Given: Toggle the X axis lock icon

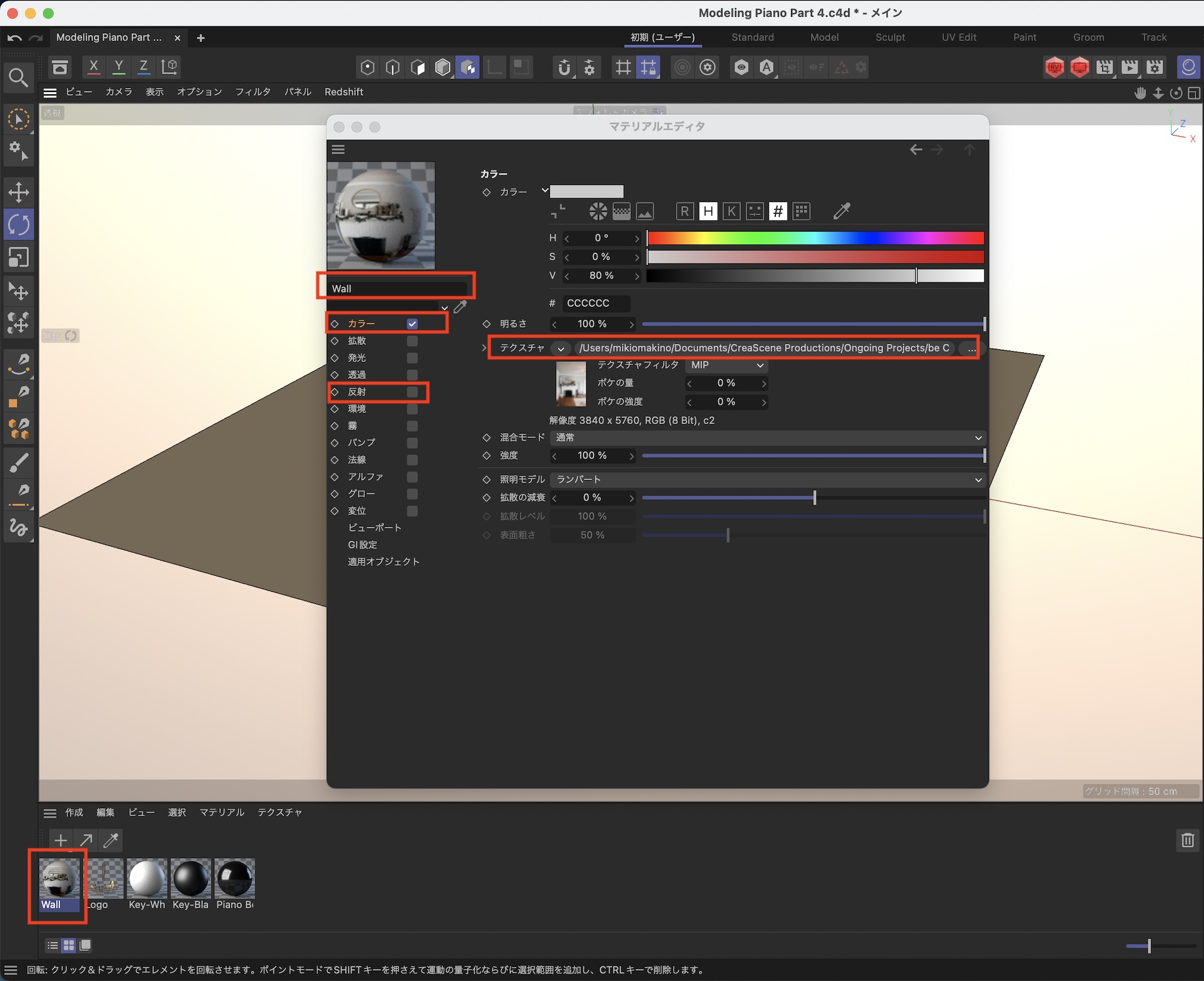Looking at the screenshot, I should [x=93, y=67].
